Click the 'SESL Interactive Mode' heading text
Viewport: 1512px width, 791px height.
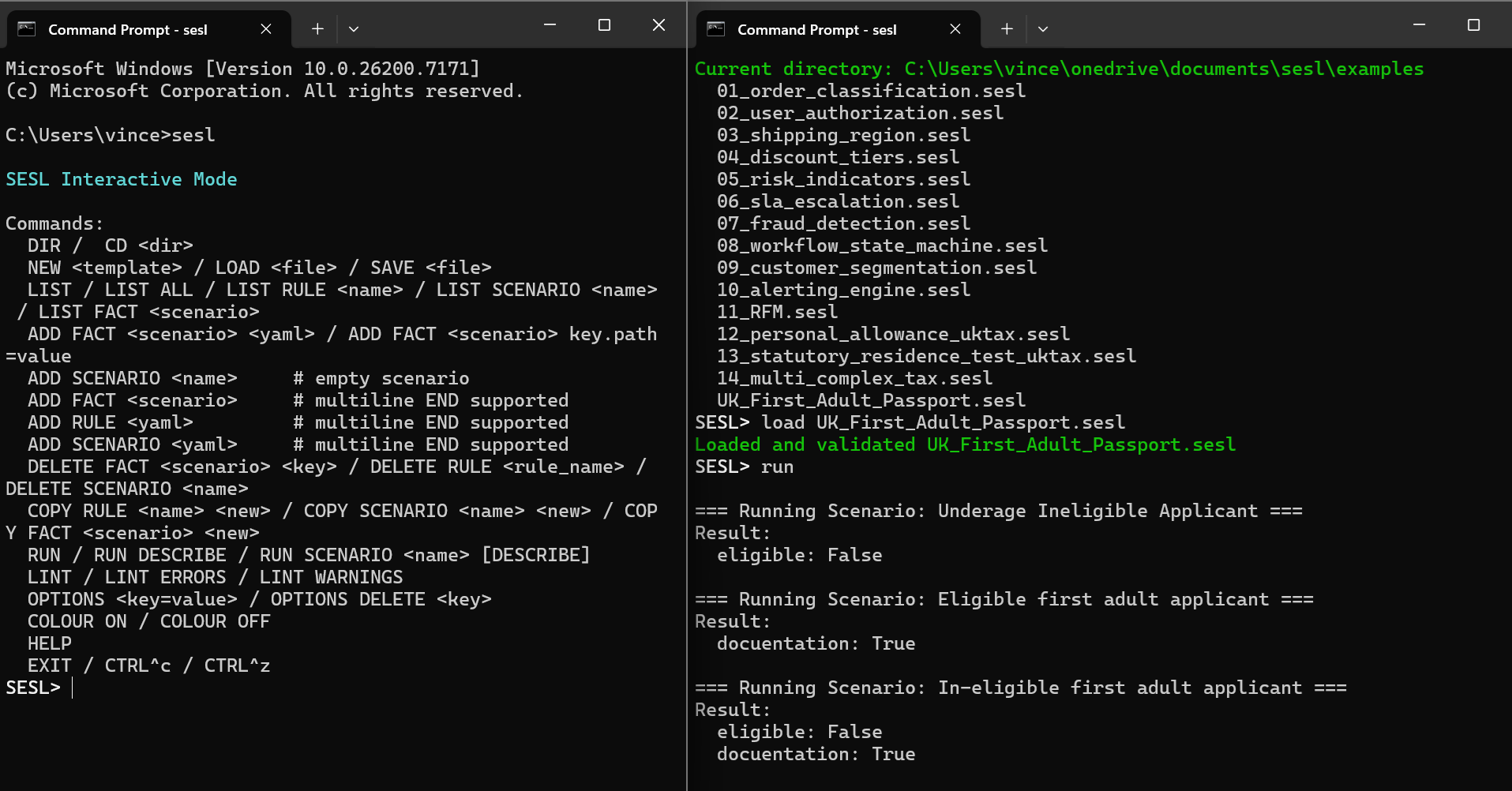point(122,179)
